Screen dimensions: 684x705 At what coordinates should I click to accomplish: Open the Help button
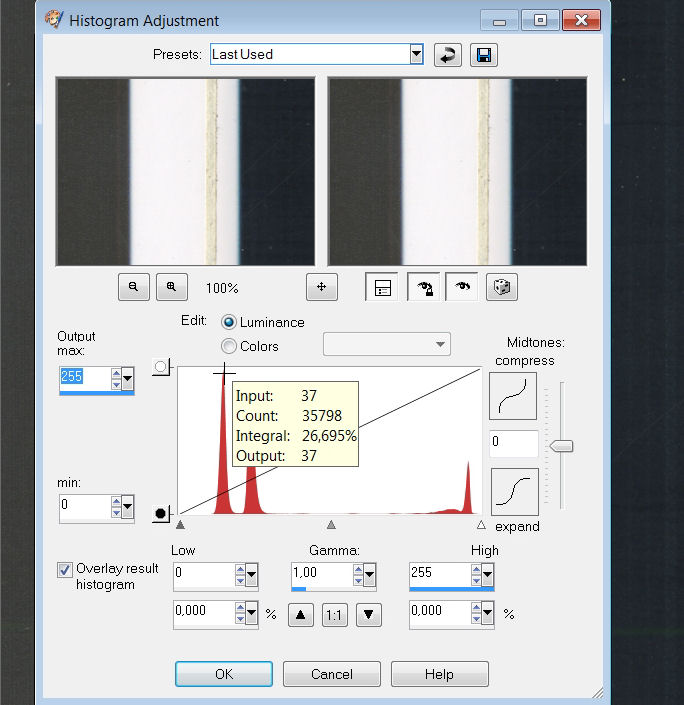pyautogui.click(x=439, y=674)
